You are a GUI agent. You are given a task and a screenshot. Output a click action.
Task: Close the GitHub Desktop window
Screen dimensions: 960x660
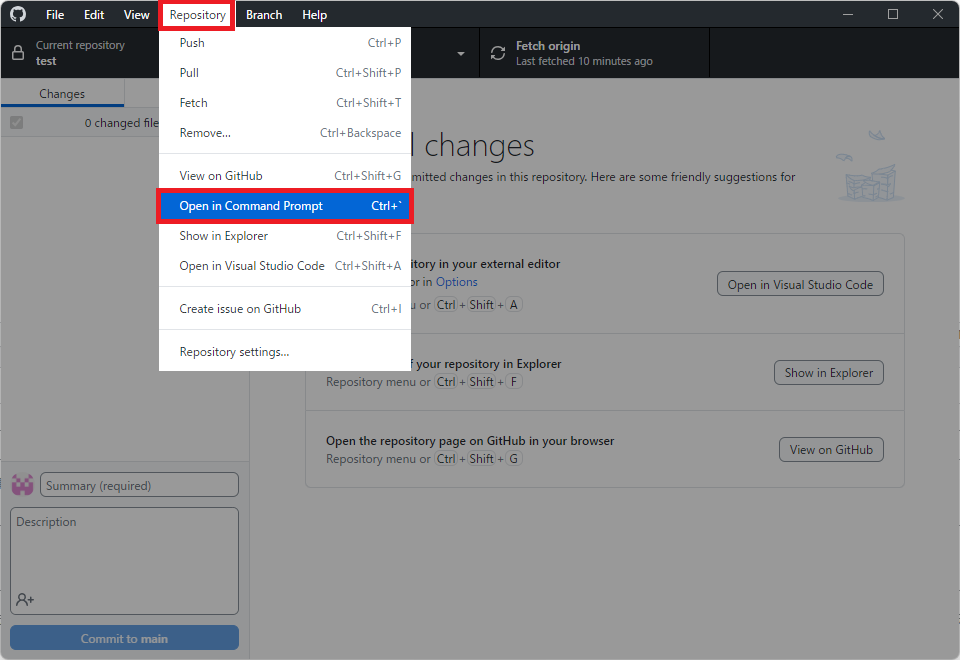point(937,14)
